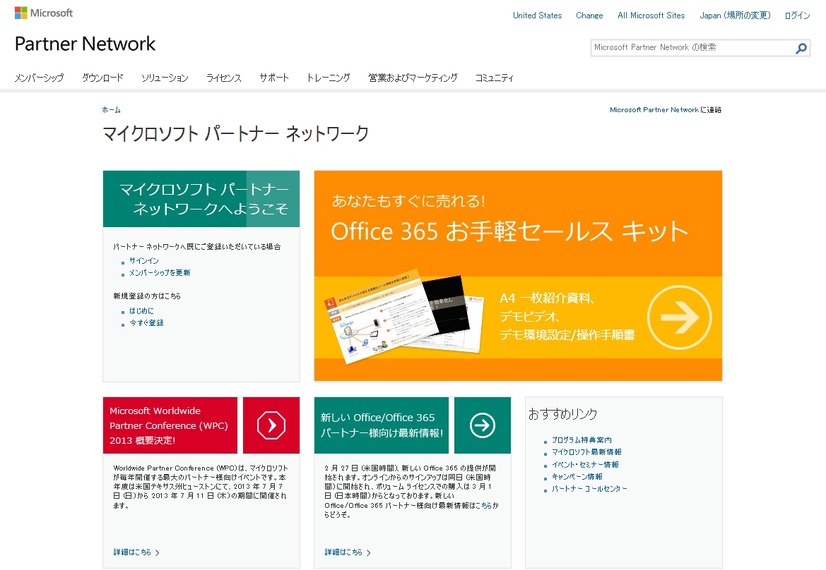This screenshot has height=570, width=826.
Task: Click the マイクロソフト パートナー ネットワーク page heading
Action: [x=235, y=134]
